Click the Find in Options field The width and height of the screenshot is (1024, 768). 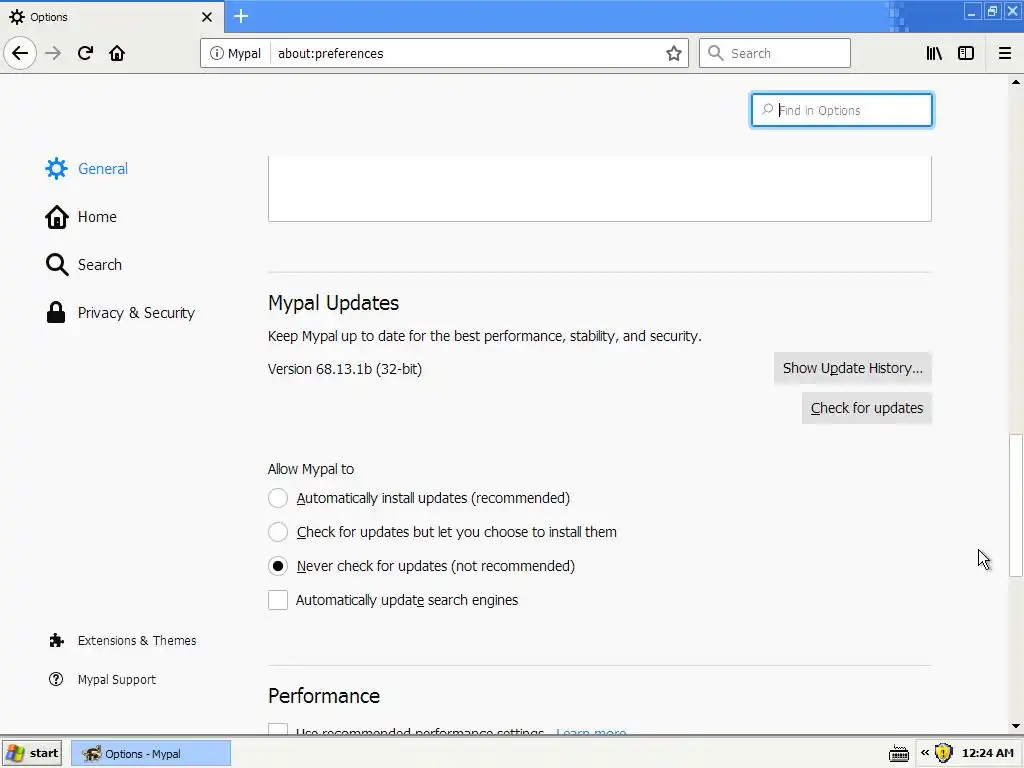(842, 110)
